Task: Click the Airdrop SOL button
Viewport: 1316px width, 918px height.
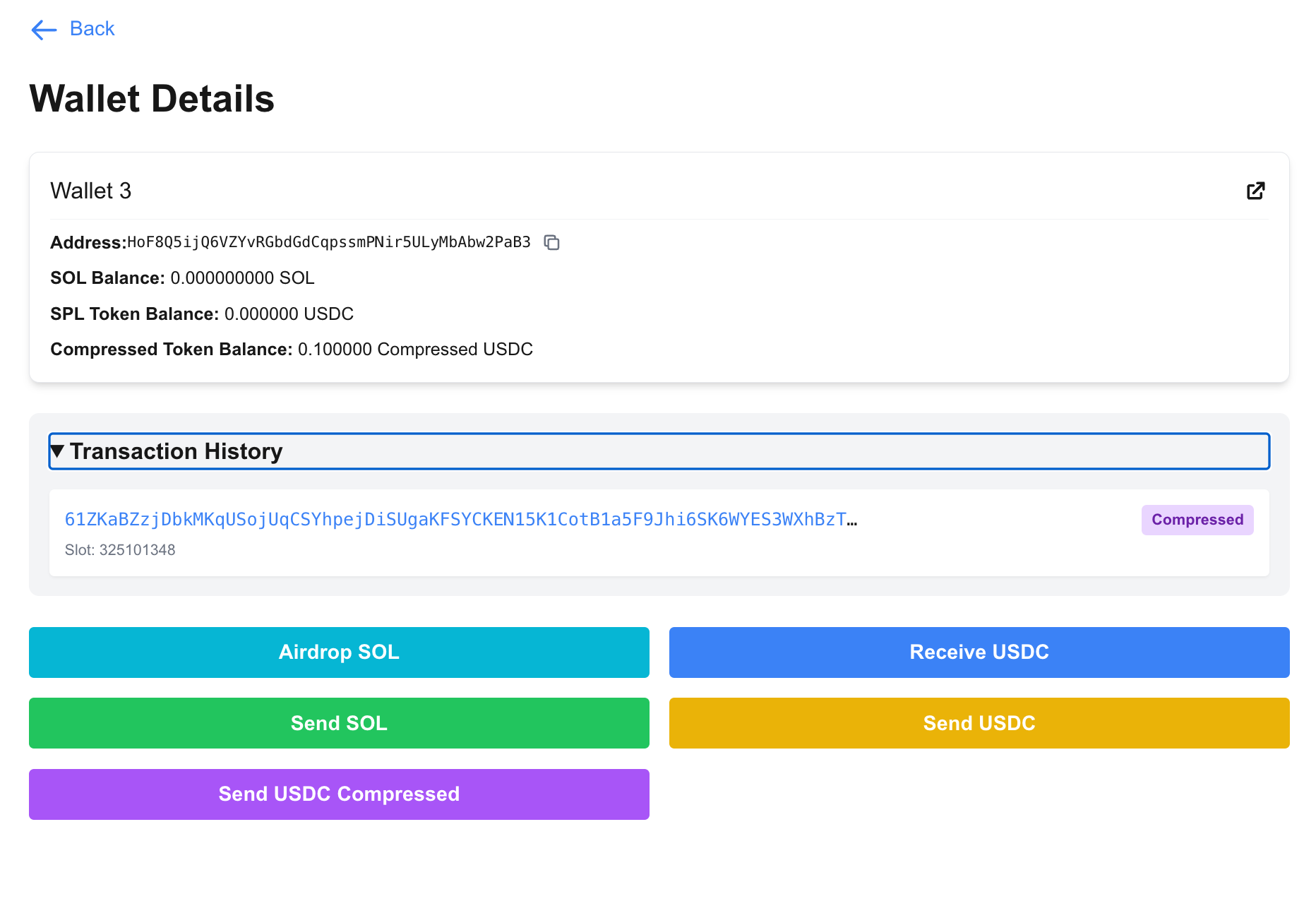Action: tap(339, 652)
